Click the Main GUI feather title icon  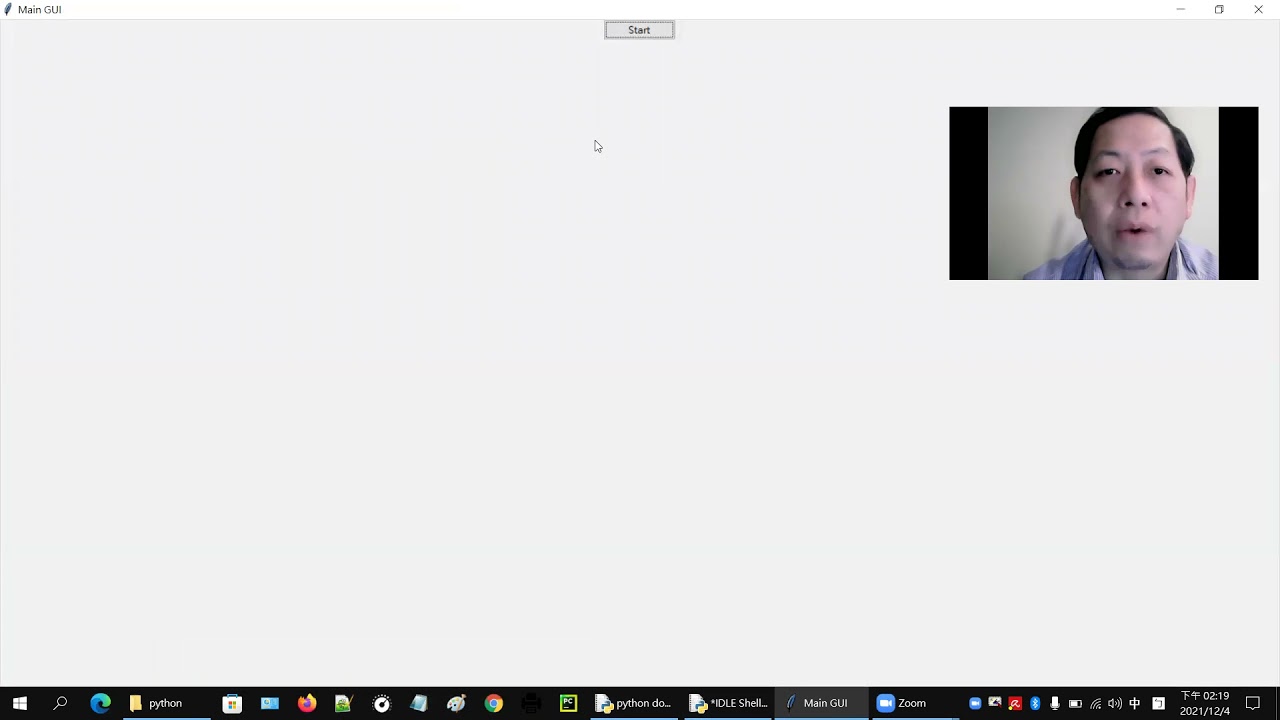[x=8, y=9]
